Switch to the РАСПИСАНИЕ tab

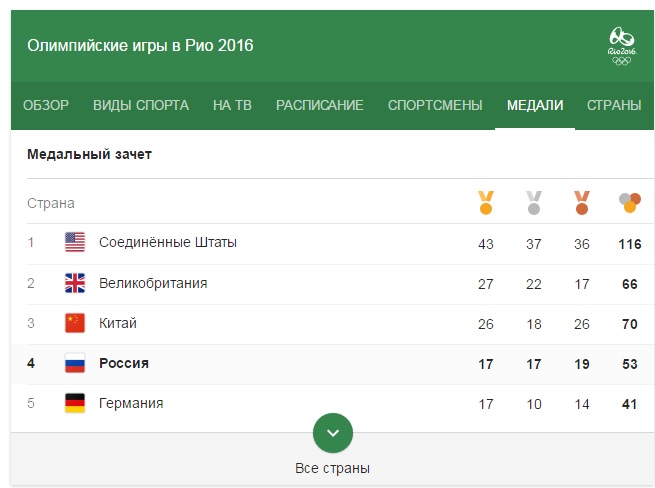(320, 105)
